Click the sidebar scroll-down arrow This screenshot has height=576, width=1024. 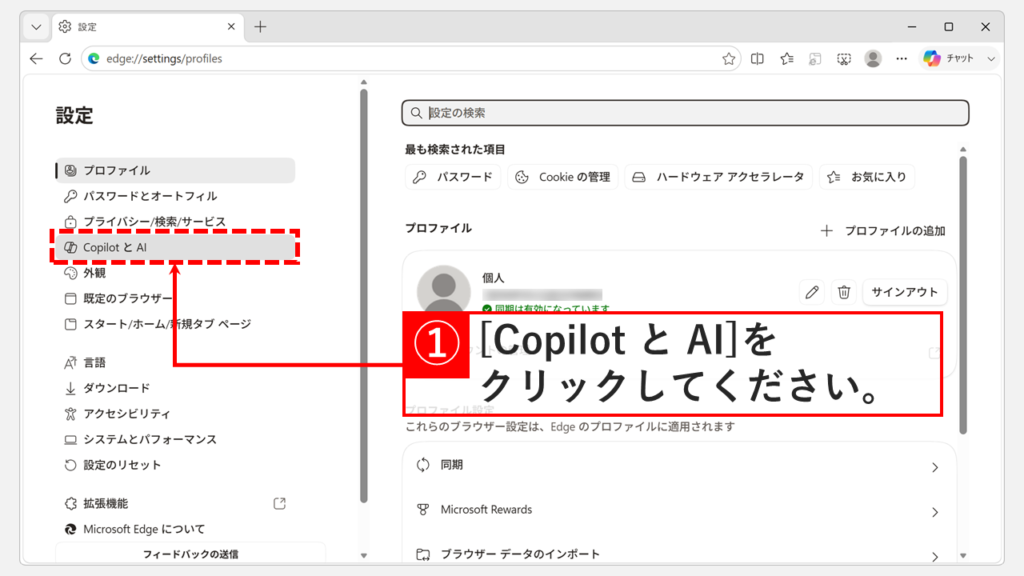coord(364,556)
